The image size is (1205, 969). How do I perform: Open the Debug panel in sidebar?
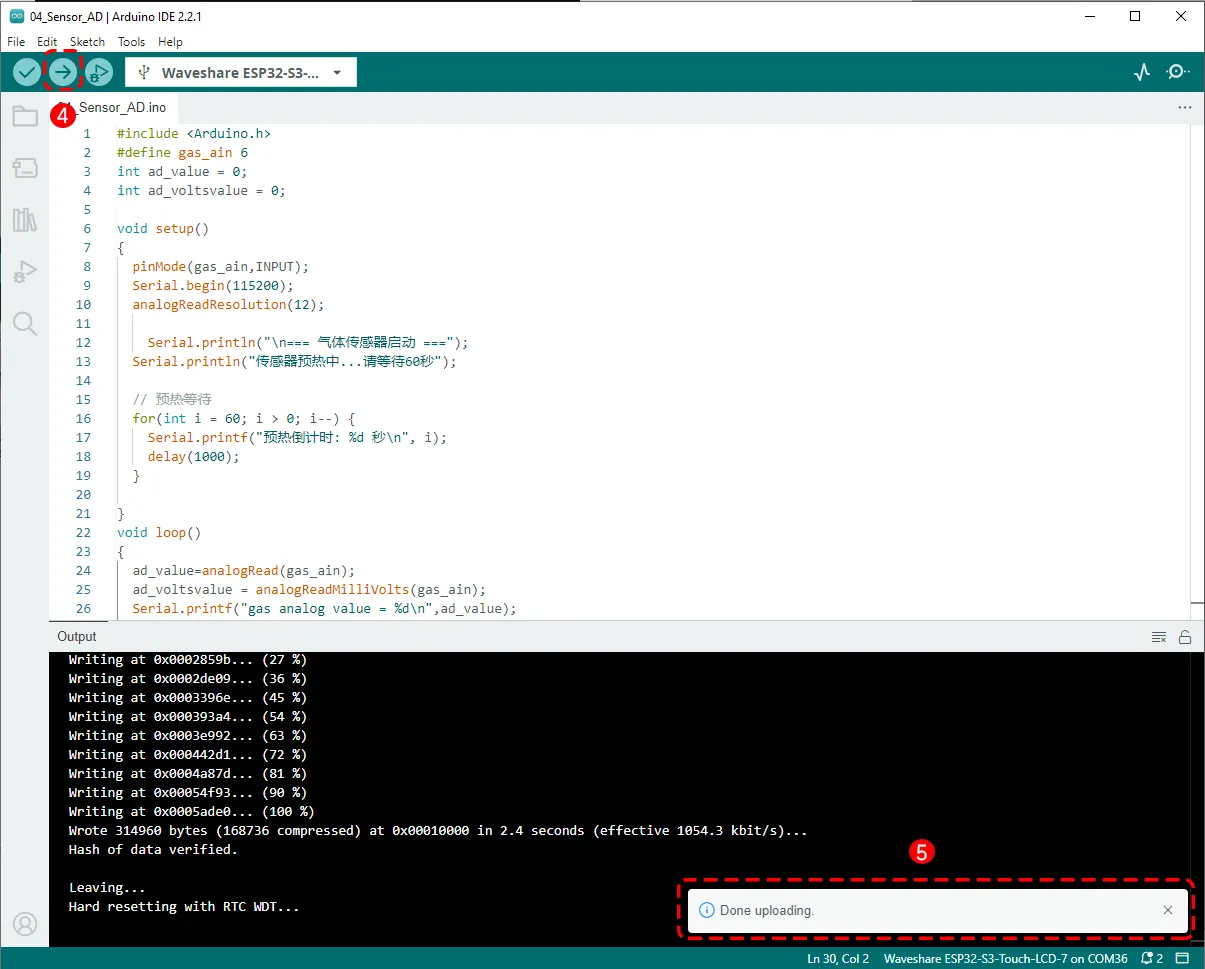point(25,271)
